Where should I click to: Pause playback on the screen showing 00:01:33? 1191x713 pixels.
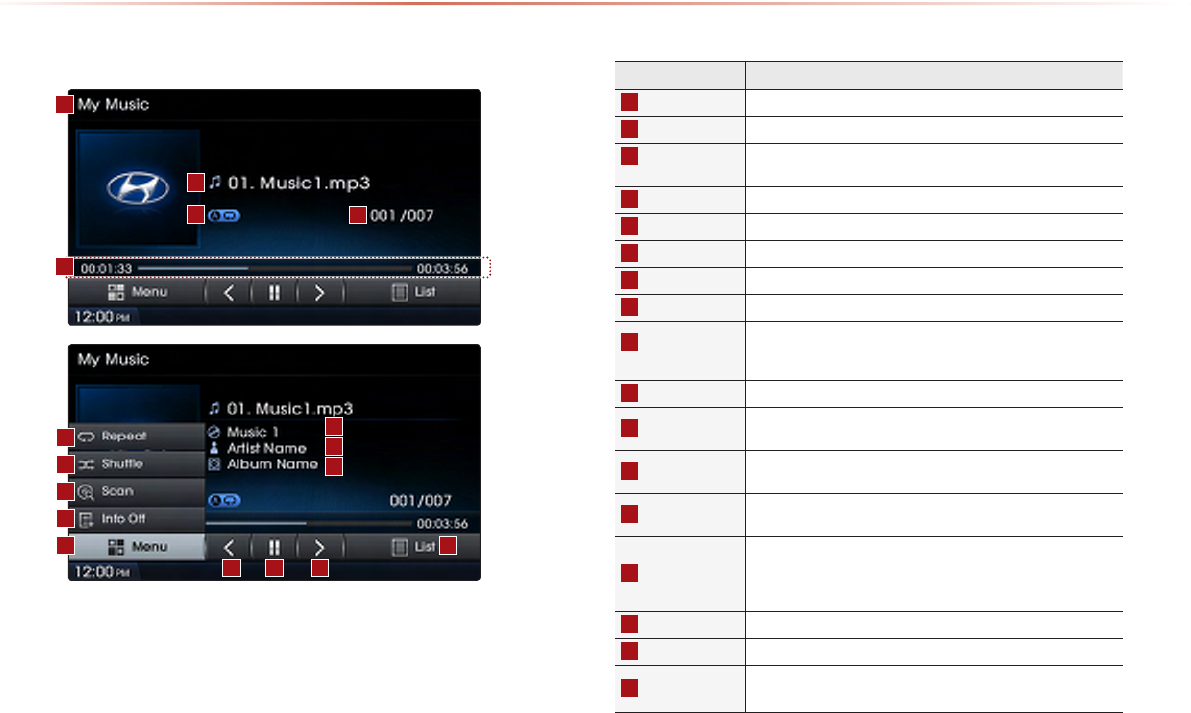pyautogui.click(x=274, y=292)
